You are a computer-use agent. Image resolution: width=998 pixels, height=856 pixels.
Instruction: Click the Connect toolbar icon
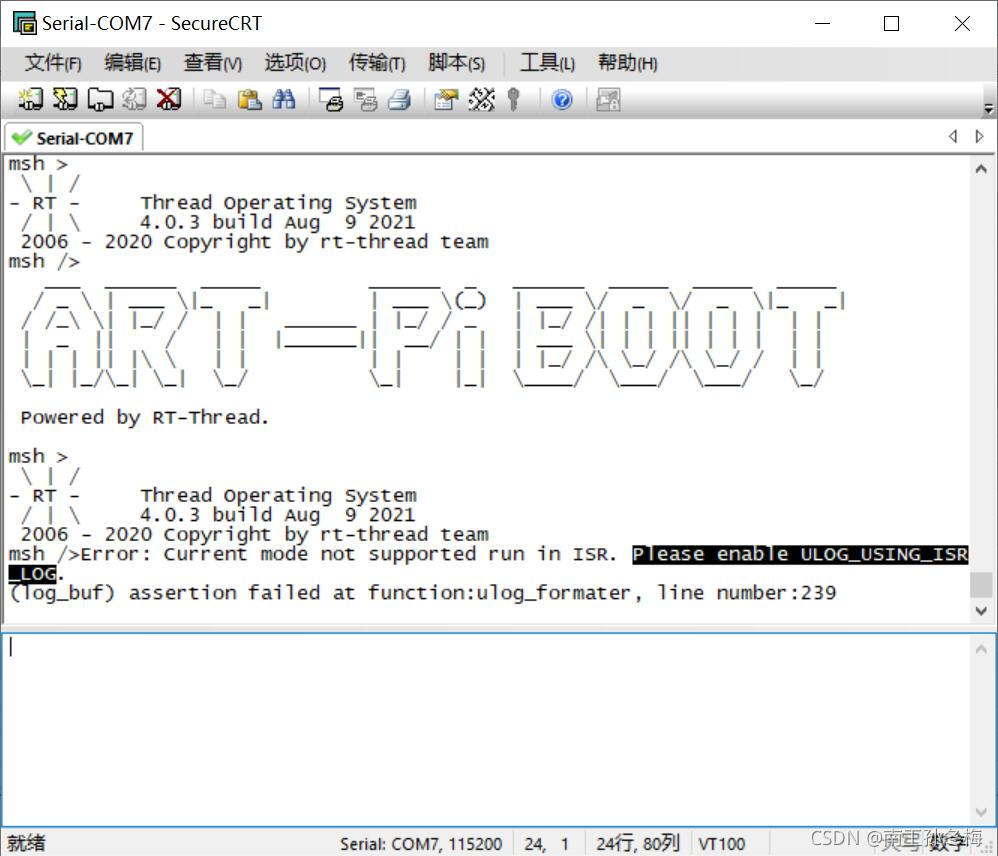coord(30,99)
